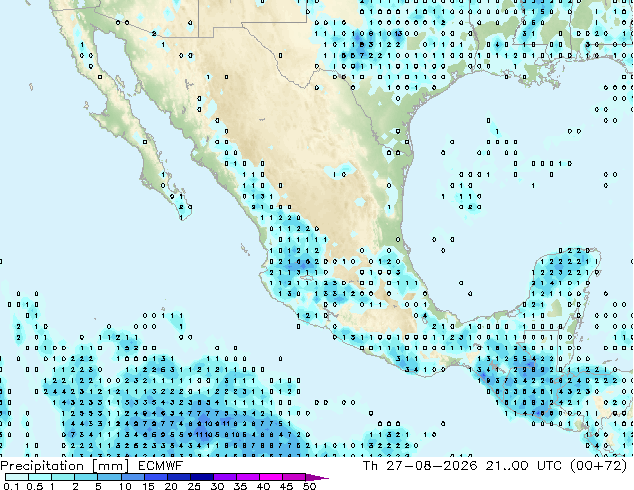Click the 40–45 mm magenta legend swatch
Image resolution: width=634 pixels, height=490 pixels.
pyautogui.click(x=271, y=477)
